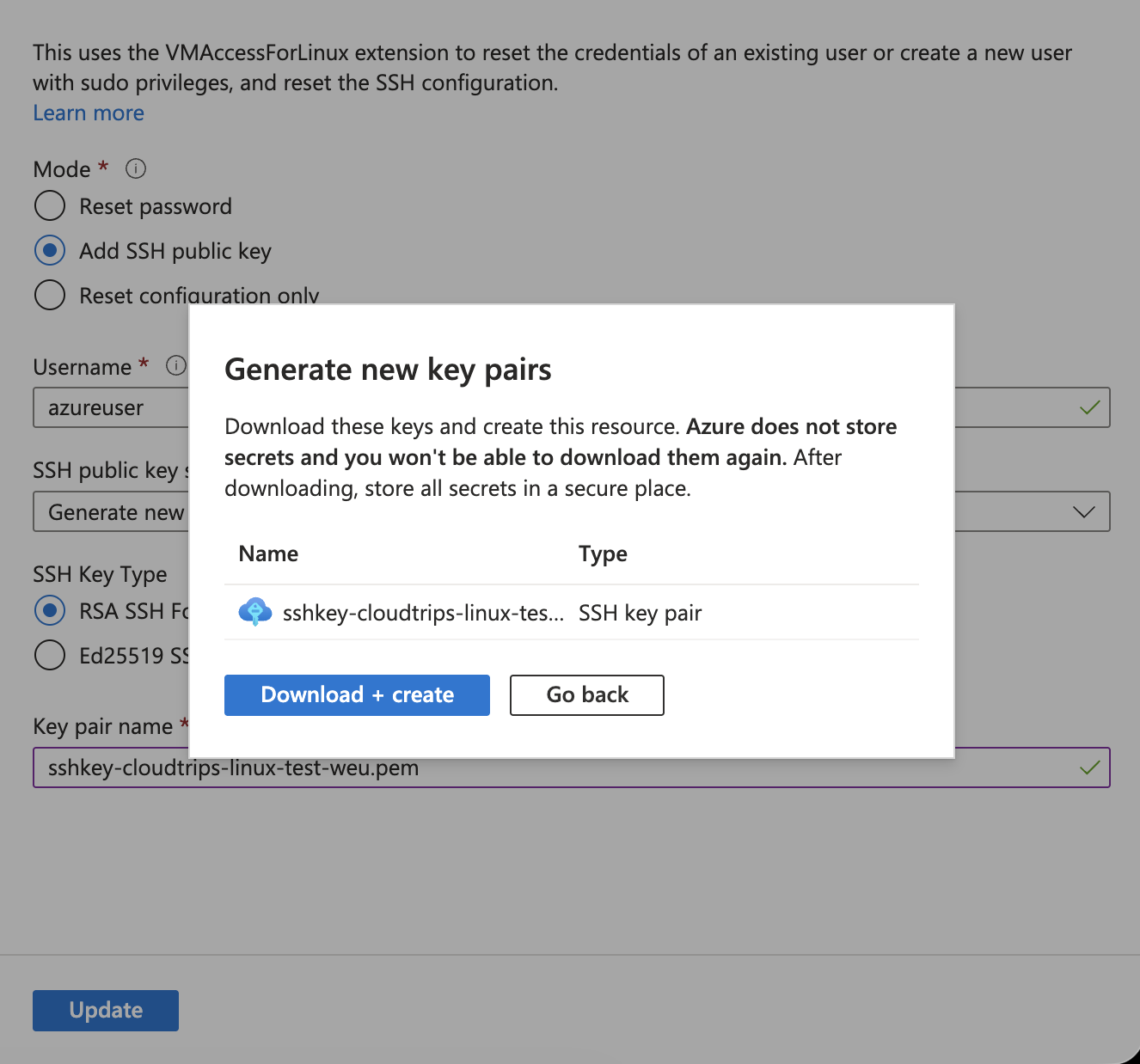Click the SSH key pair type cell
Screen dimensions: 1140x1064
[x=640, y=613]
